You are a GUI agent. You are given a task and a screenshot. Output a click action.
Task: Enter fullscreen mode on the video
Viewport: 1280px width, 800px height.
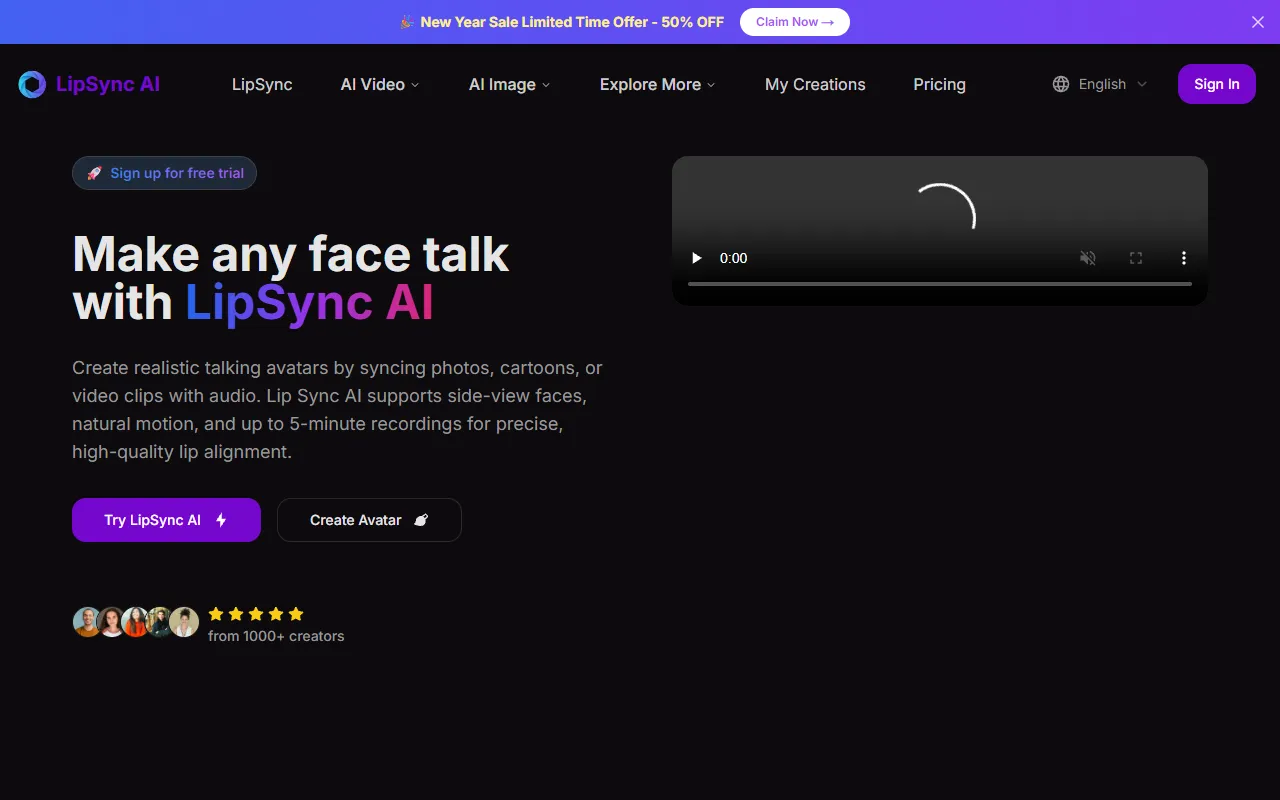pos(1136,258)
